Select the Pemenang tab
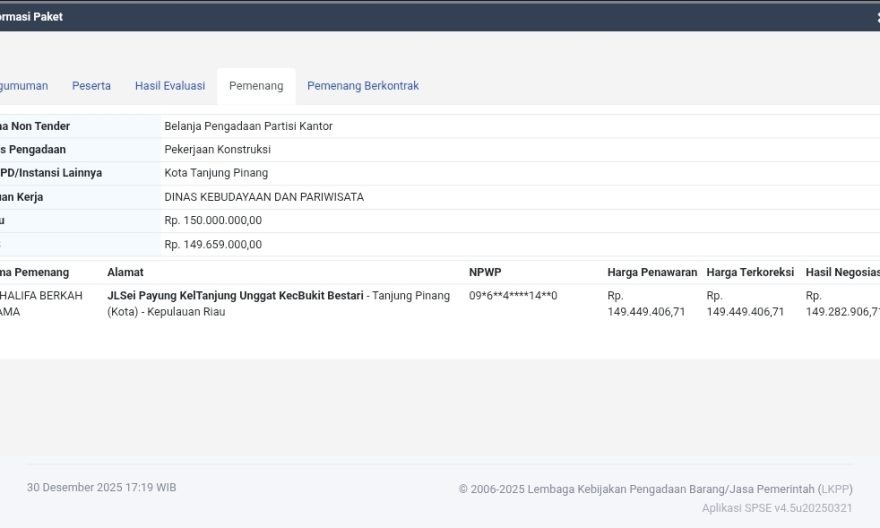This screenshot has height=528, width=880. (256, 86)
